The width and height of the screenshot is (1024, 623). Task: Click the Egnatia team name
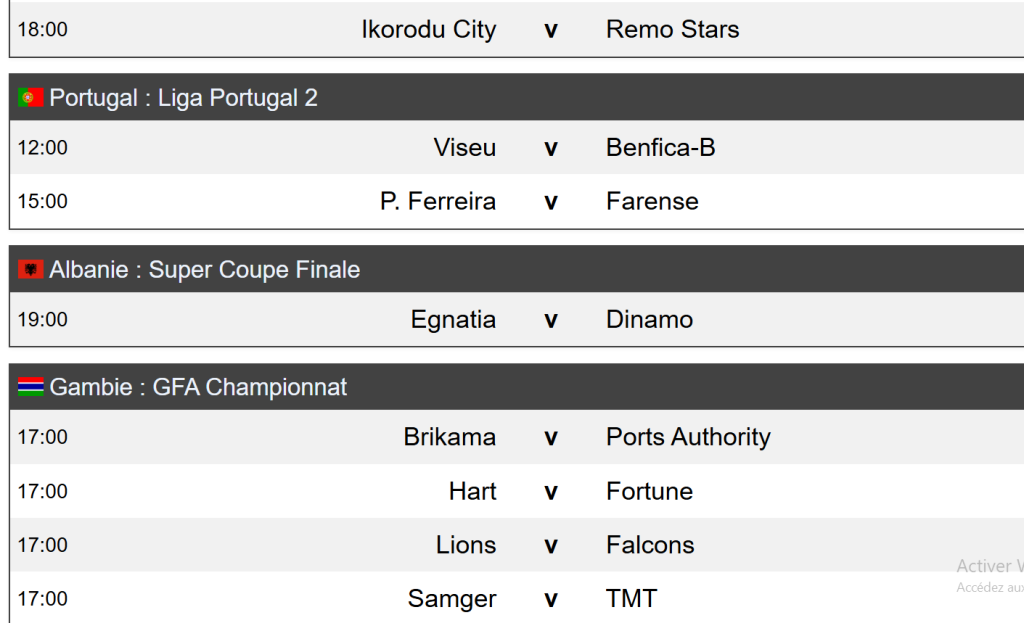click(x=453, y=320)
